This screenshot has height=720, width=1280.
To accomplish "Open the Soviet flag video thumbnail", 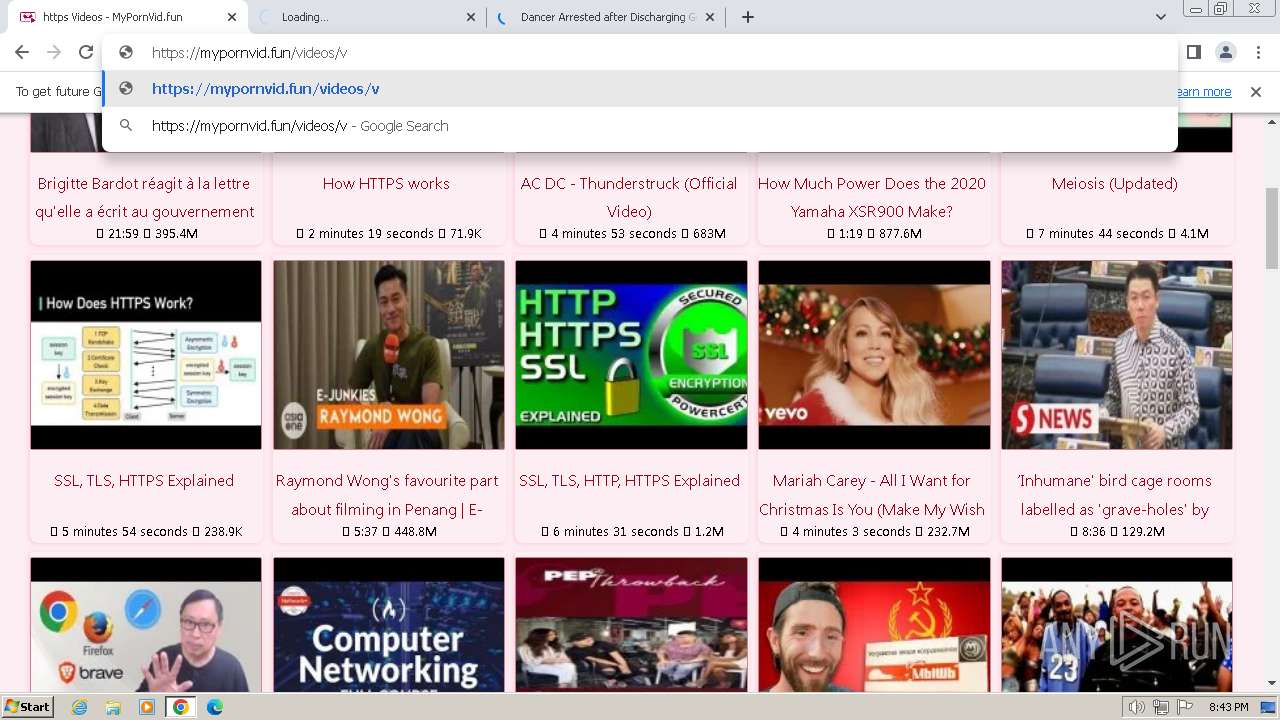I will [x=874, y=625].
